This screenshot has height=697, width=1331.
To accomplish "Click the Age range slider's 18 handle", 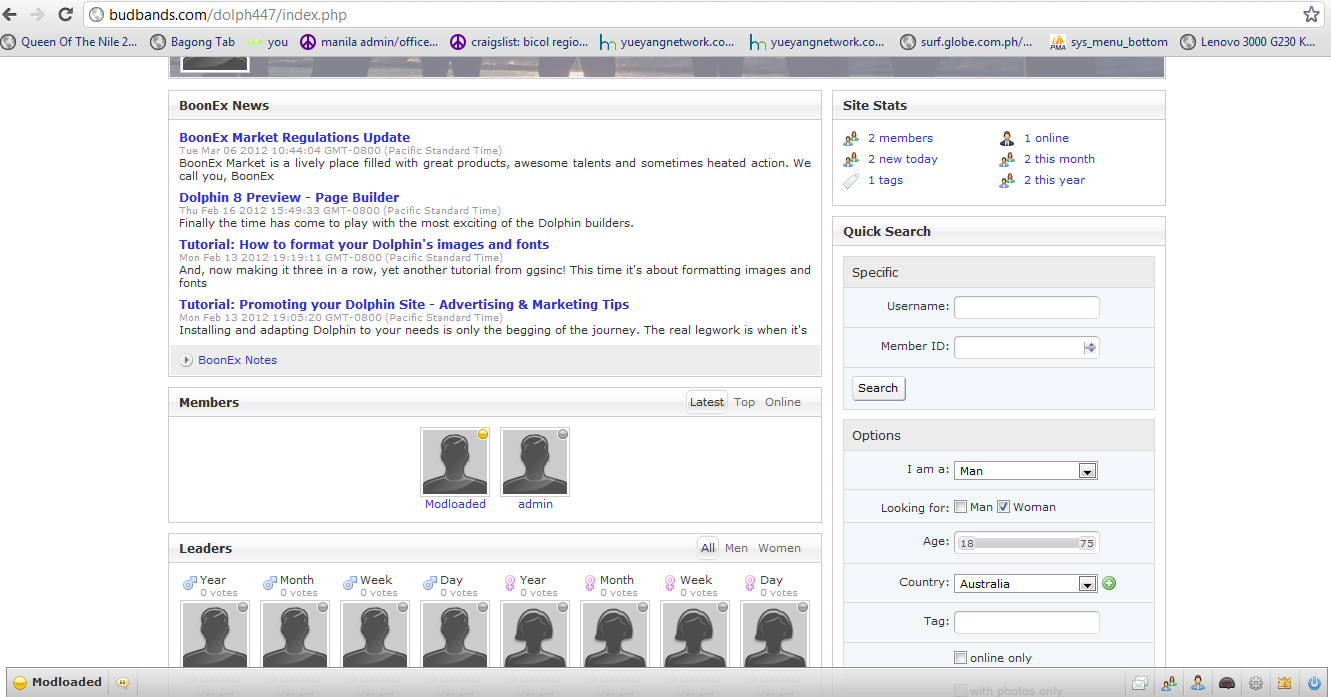I will point(966,543).
